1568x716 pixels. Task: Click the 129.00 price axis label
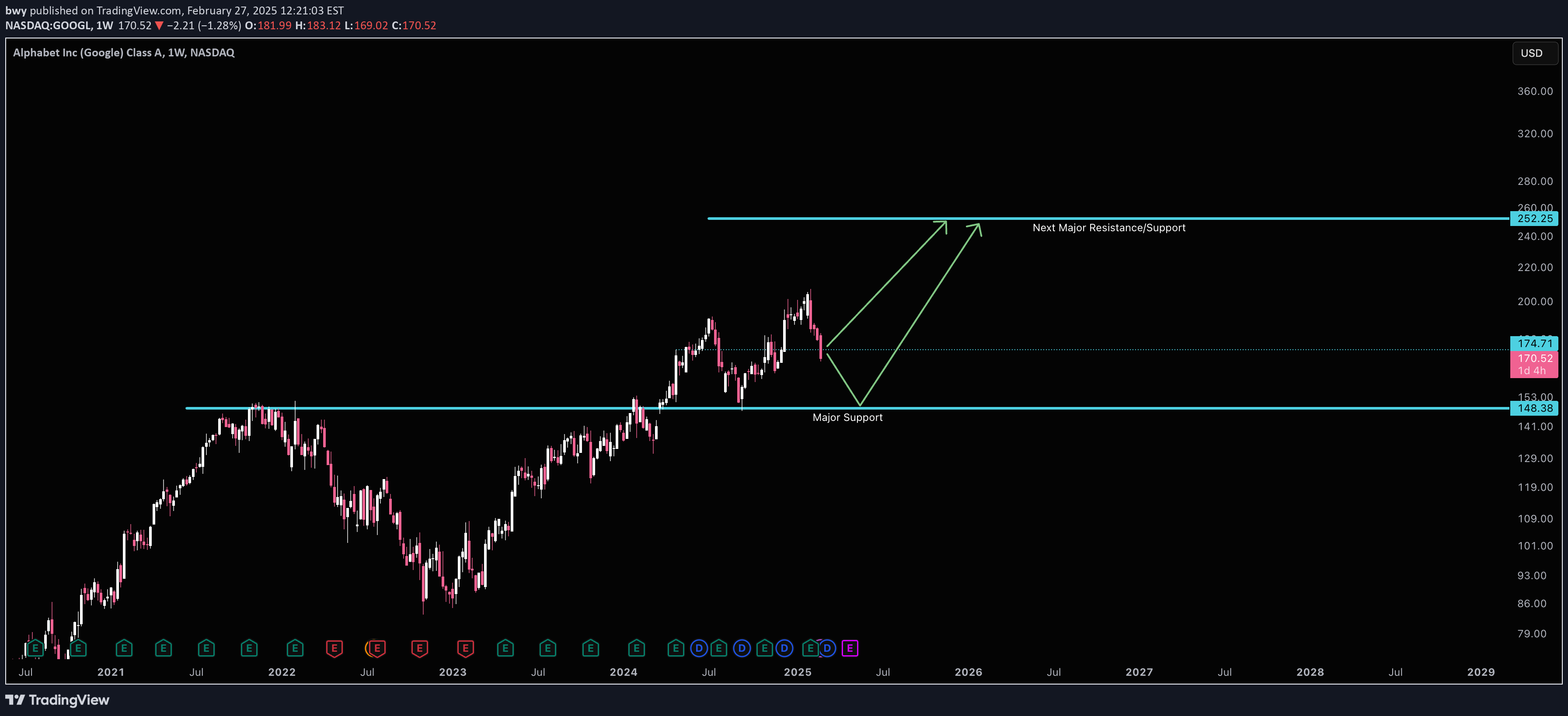click(1534, 459)
